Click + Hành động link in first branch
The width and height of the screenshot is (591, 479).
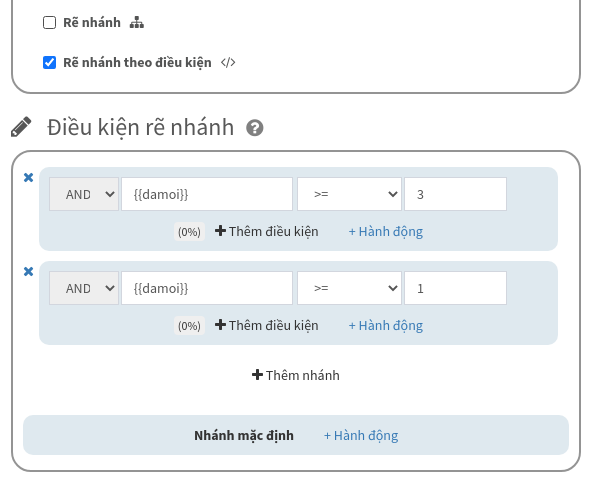(x=386, y=231)
